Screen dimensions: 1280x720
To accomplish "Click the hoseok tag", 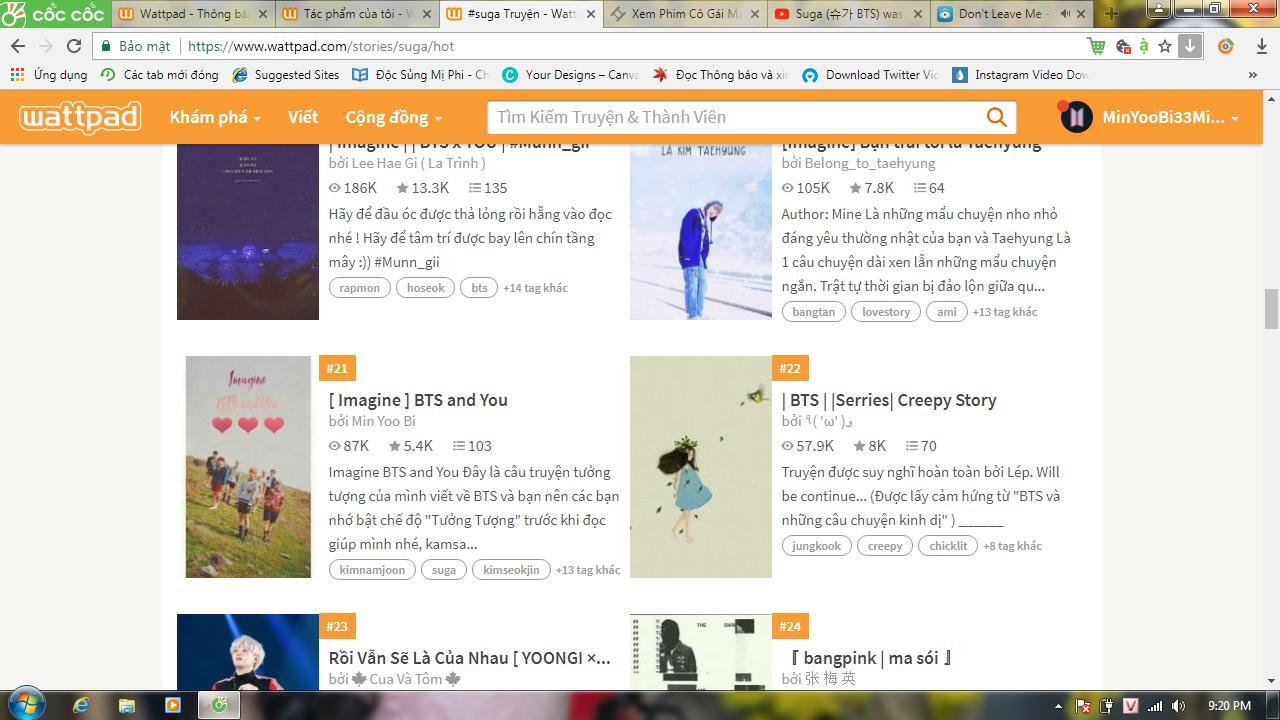I will pyautogui.click(x=425, y=288).
